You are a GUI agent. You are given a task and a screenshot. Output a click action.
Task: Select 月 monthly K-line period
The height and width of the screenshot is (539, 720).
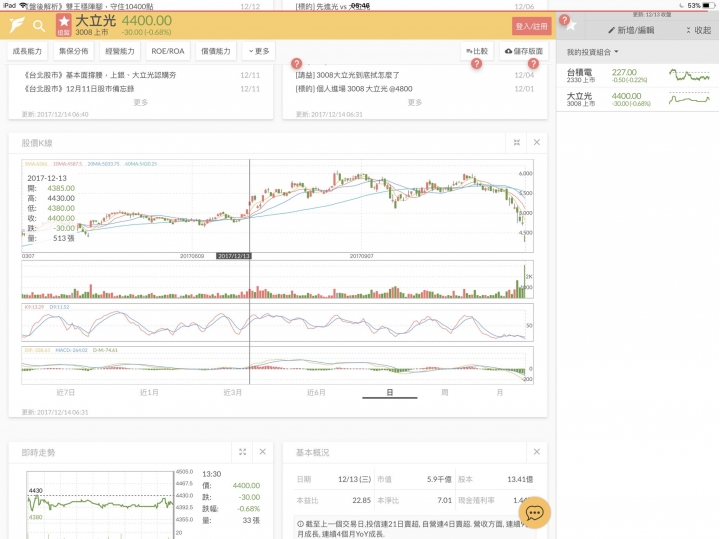[500, 392]
